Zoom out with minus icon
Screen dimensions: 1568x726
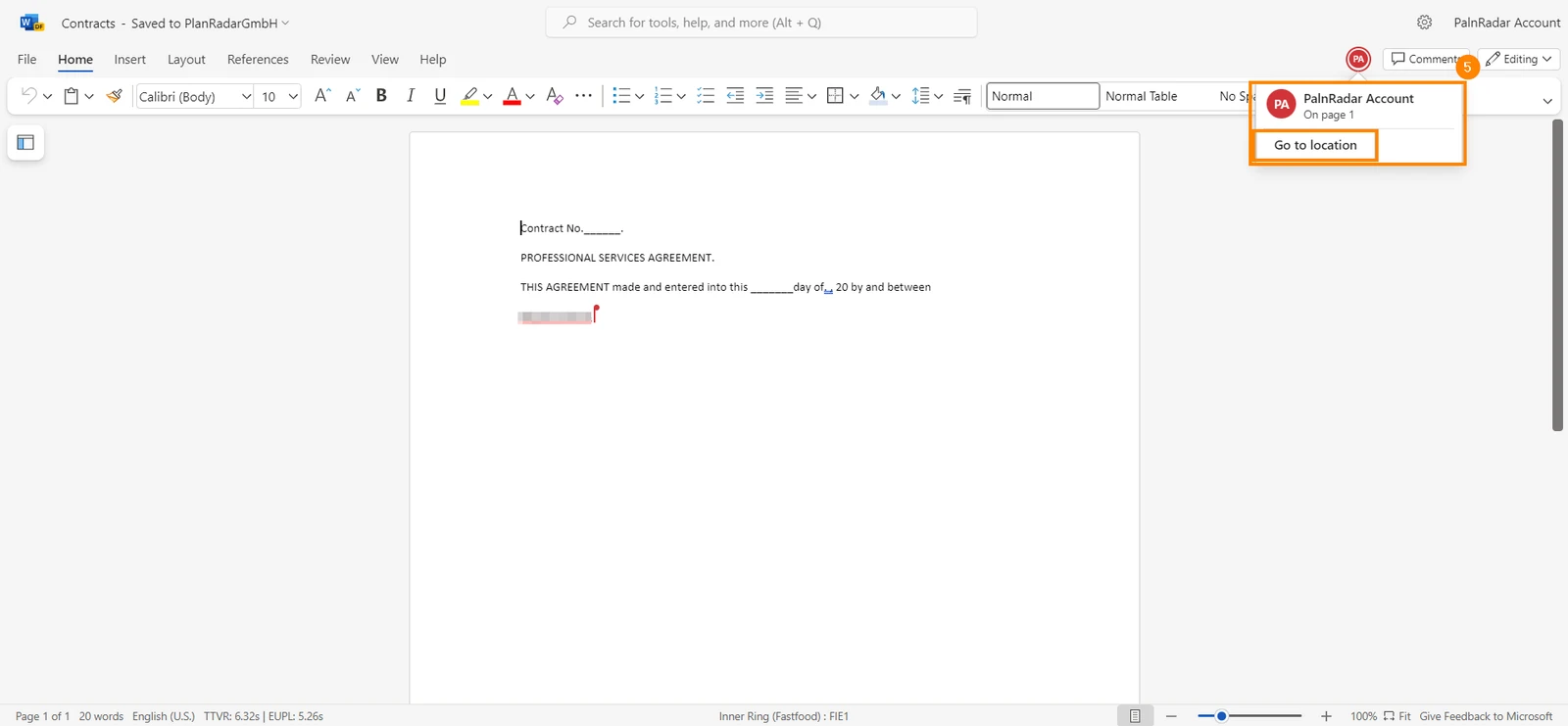(1171, 716)
